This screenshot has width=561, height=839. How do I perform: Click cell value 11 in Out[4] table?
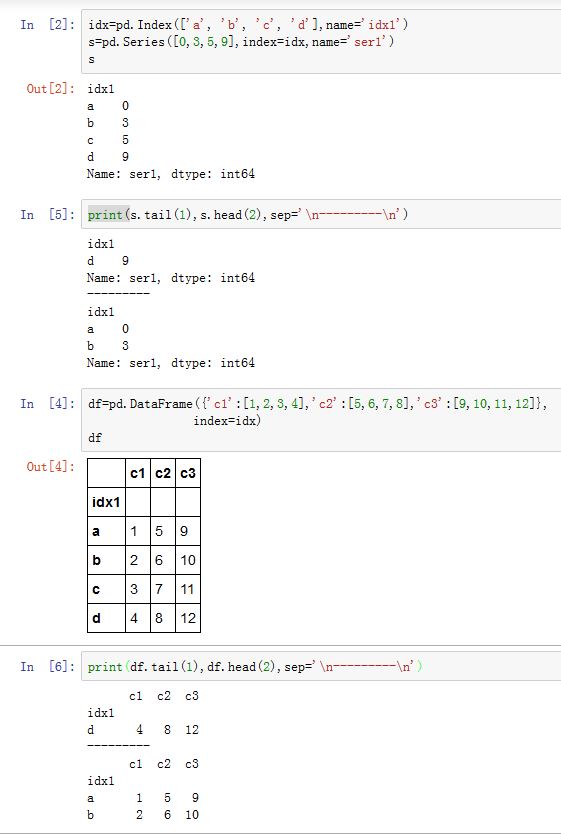(187, 589)
